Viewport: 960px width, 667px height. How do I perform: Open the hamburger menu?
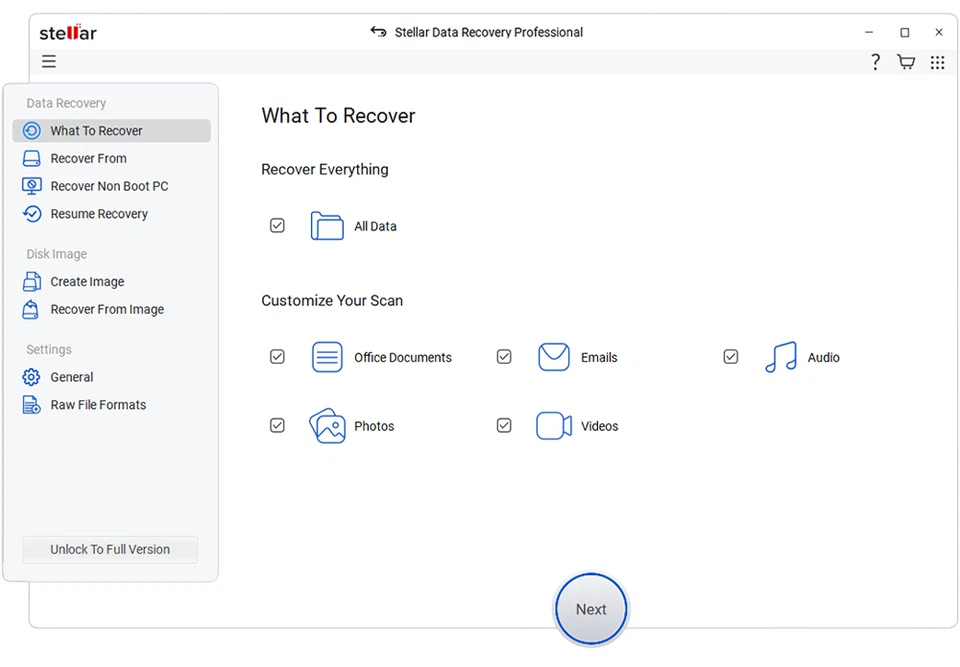click(x=48, y=61)
